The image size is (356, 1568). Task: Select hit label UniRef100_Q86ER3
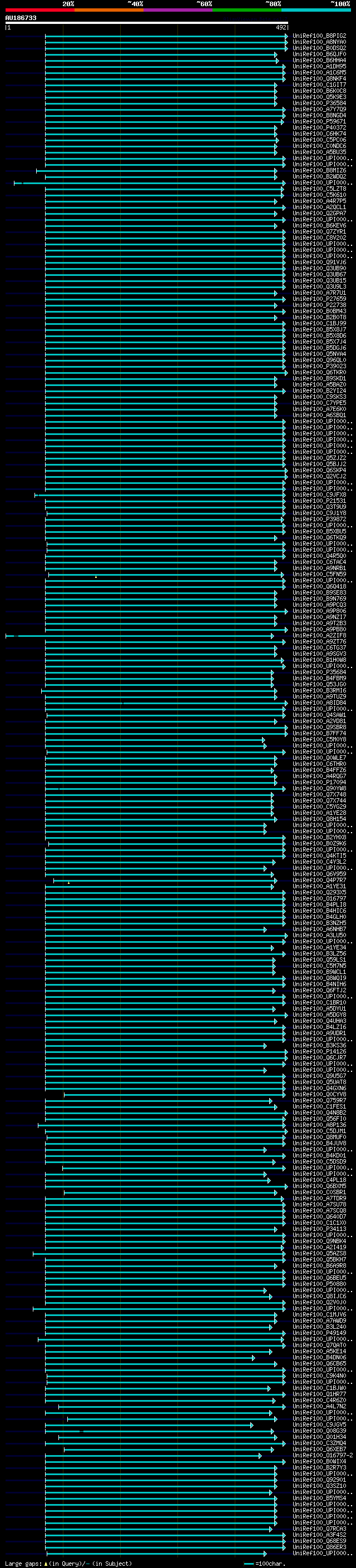click(x=319, y=1547)
